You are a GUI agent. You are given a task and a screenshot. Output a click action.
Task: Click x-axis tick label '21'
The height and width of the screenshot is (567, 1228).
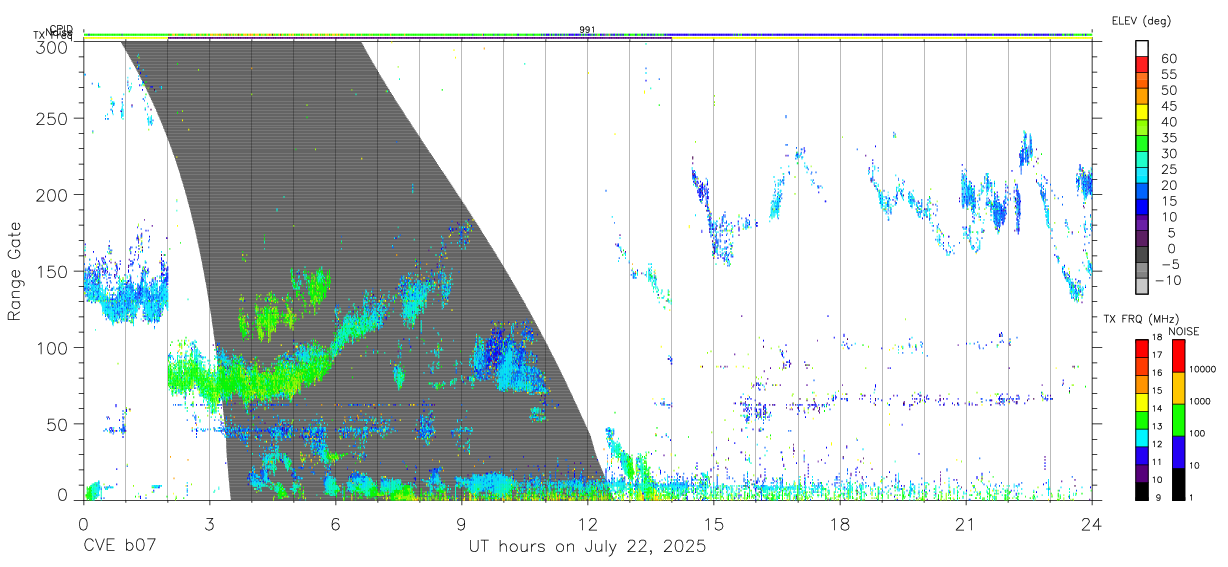click(x=965, y=524)
